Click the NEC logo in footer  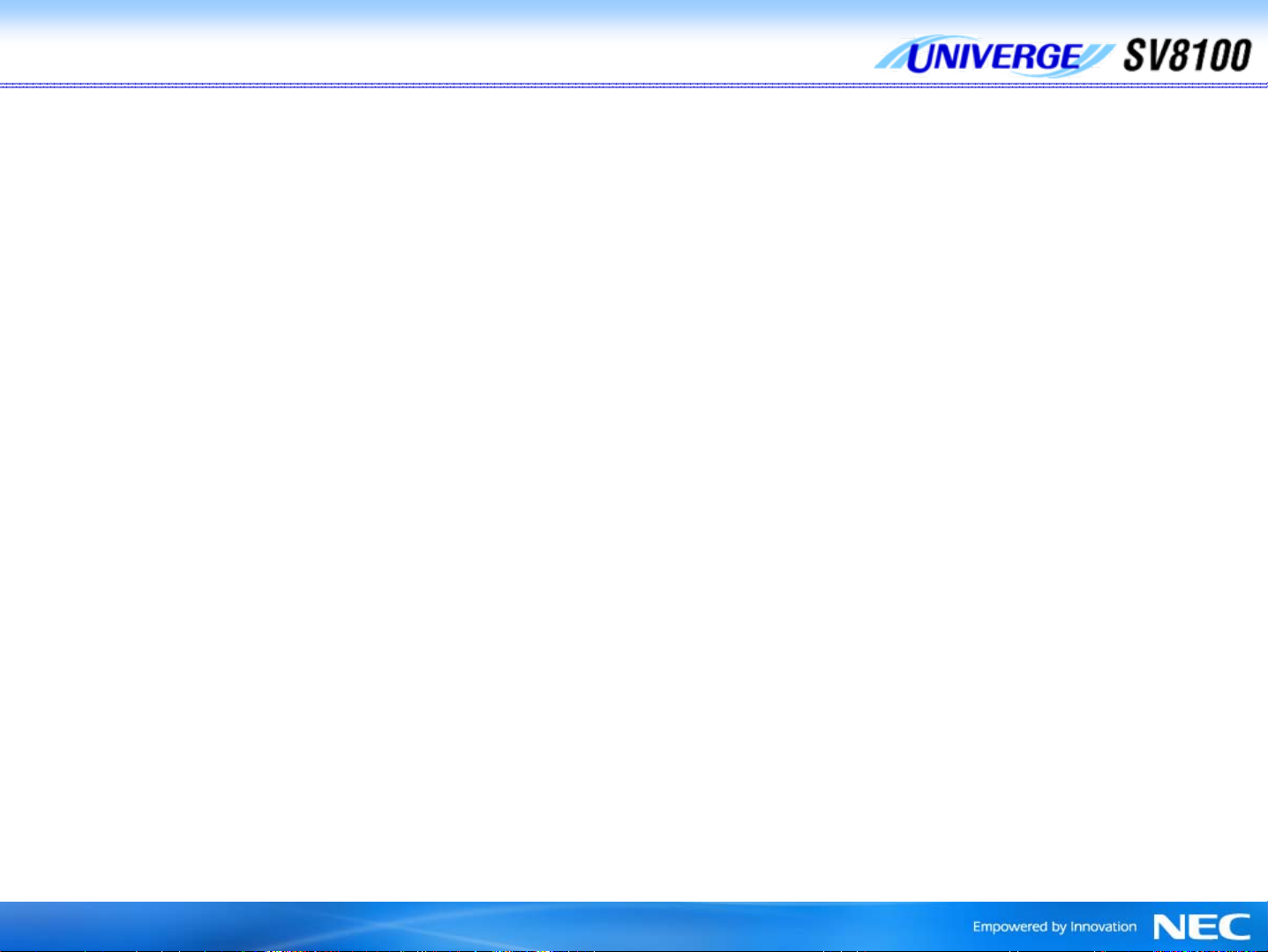[1202, 926]
